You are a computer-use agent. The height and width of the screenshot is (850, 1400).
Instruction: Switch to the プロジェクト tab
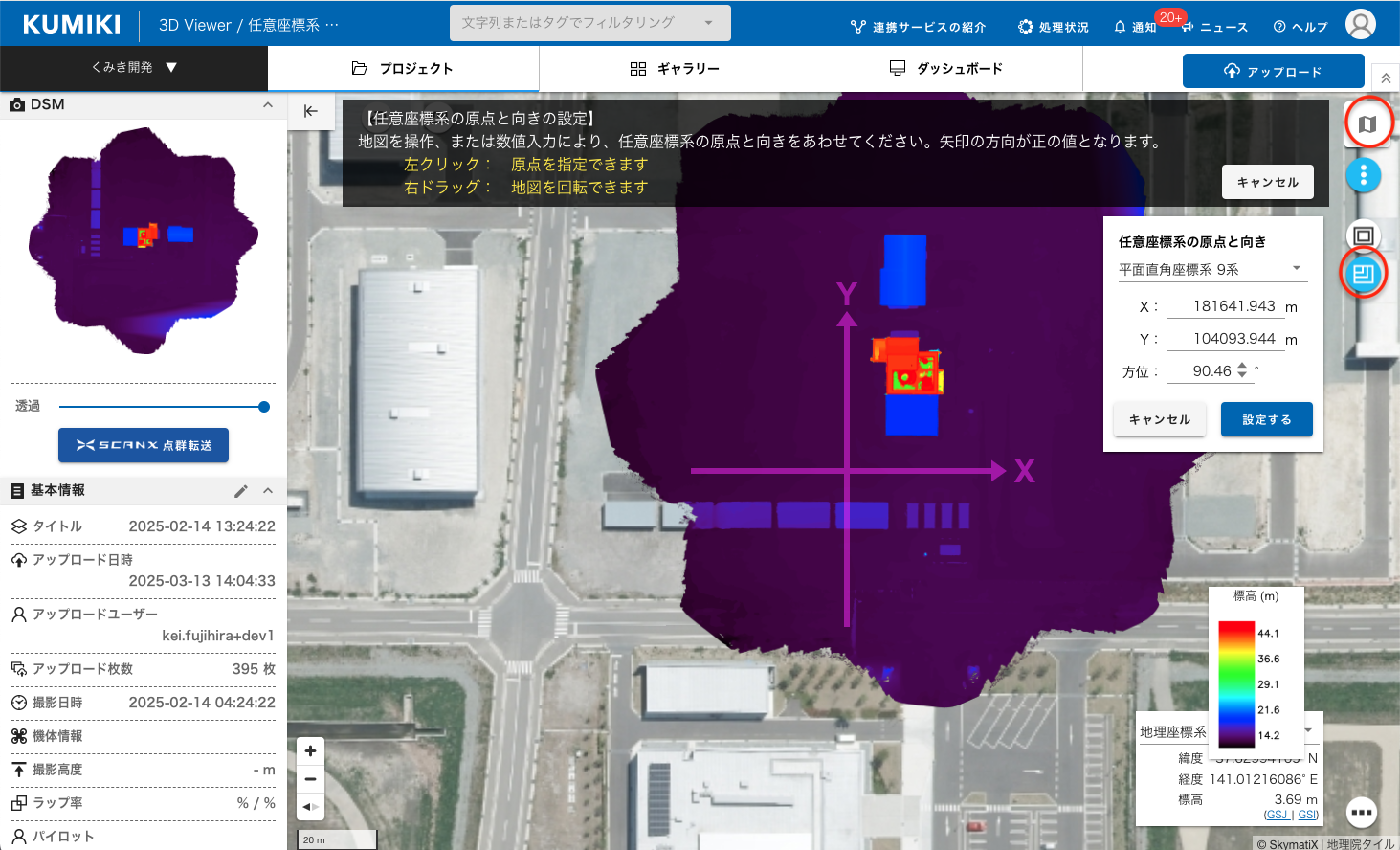point(403,69)
